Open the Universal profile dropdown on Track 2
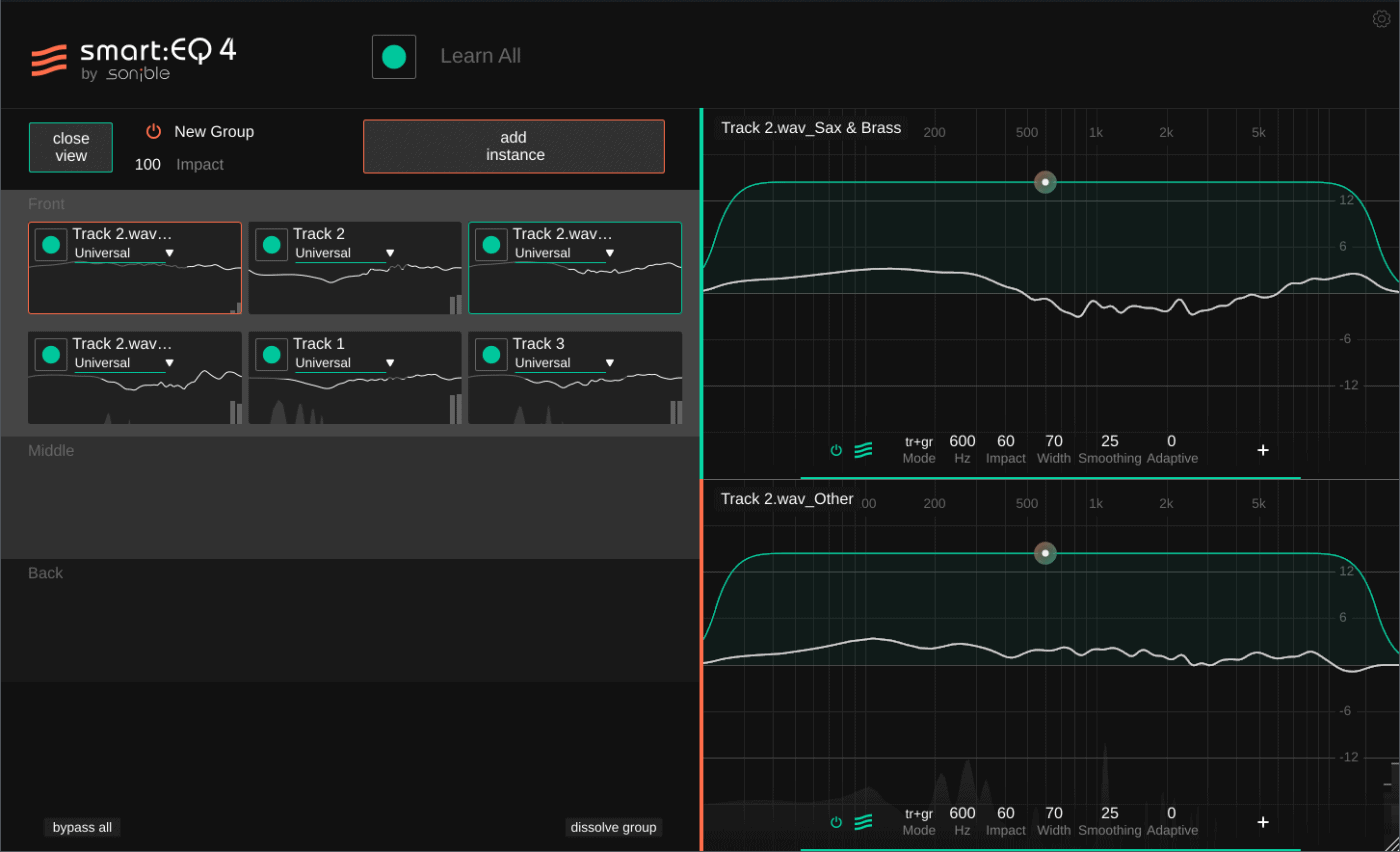The height and width of the screenshot is (852, 1400). (345, 253)
